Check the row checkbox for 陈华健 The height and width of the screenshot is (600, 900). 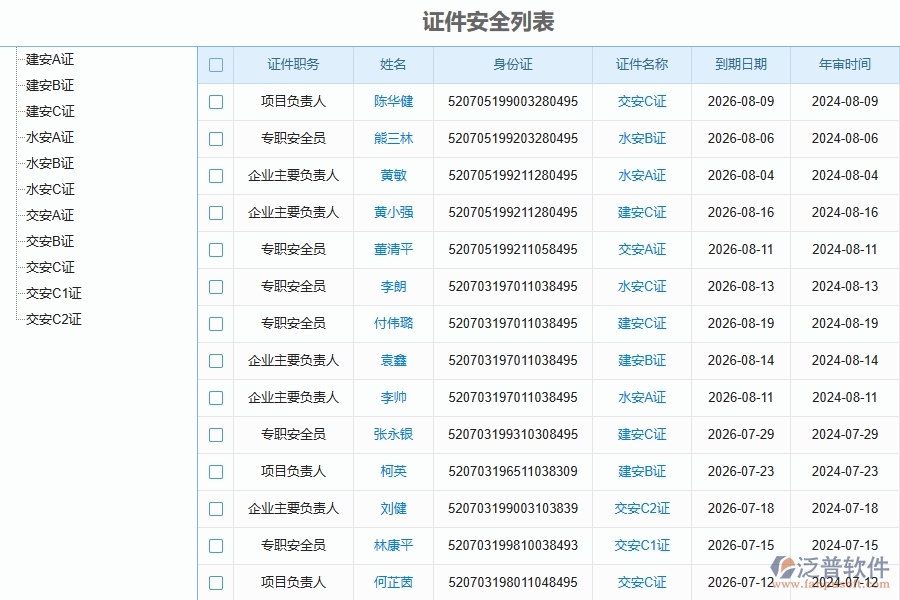[x=216, y=102]
